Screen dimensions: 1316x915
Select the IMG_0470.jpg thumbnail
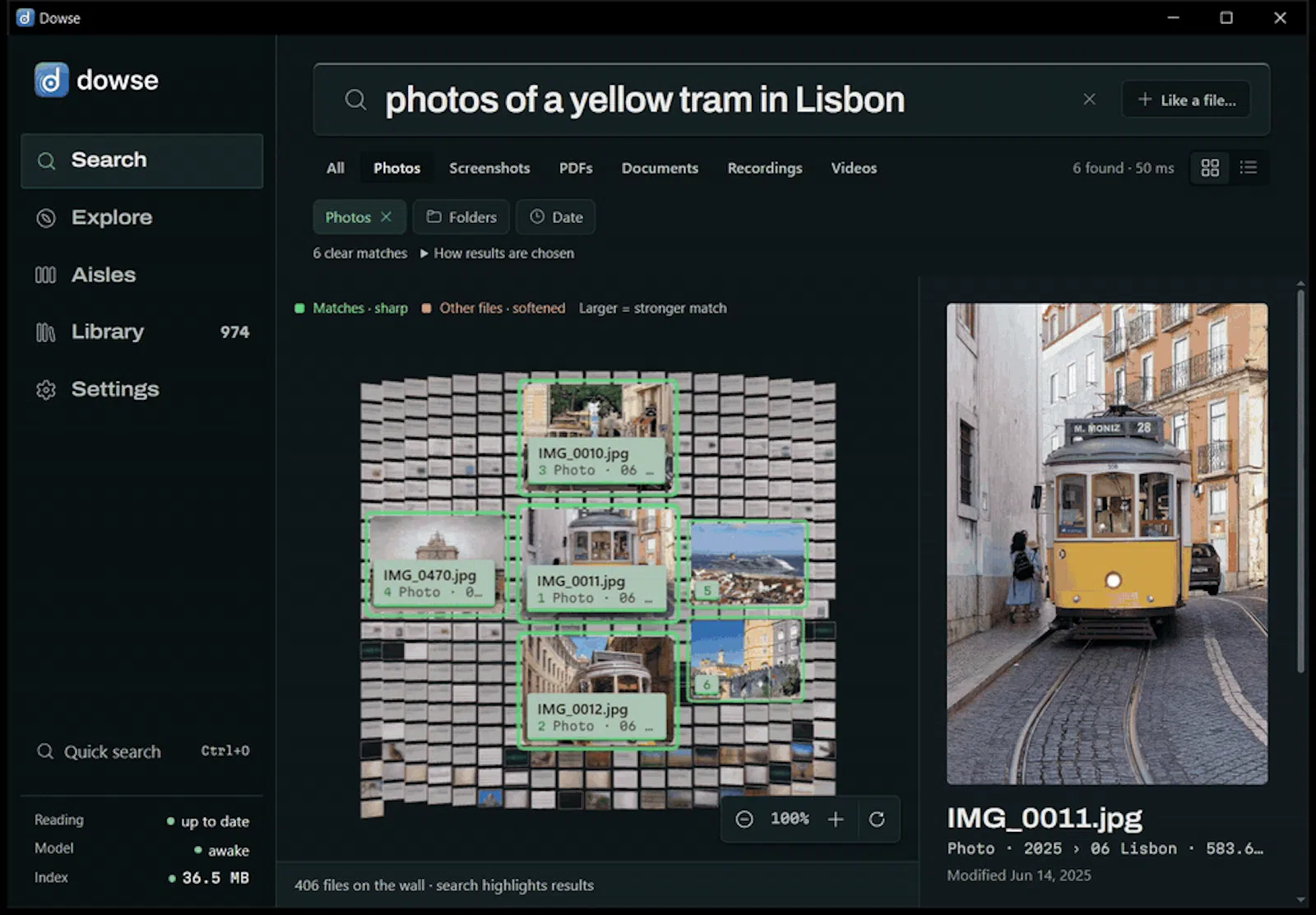[x=436, y=564]
